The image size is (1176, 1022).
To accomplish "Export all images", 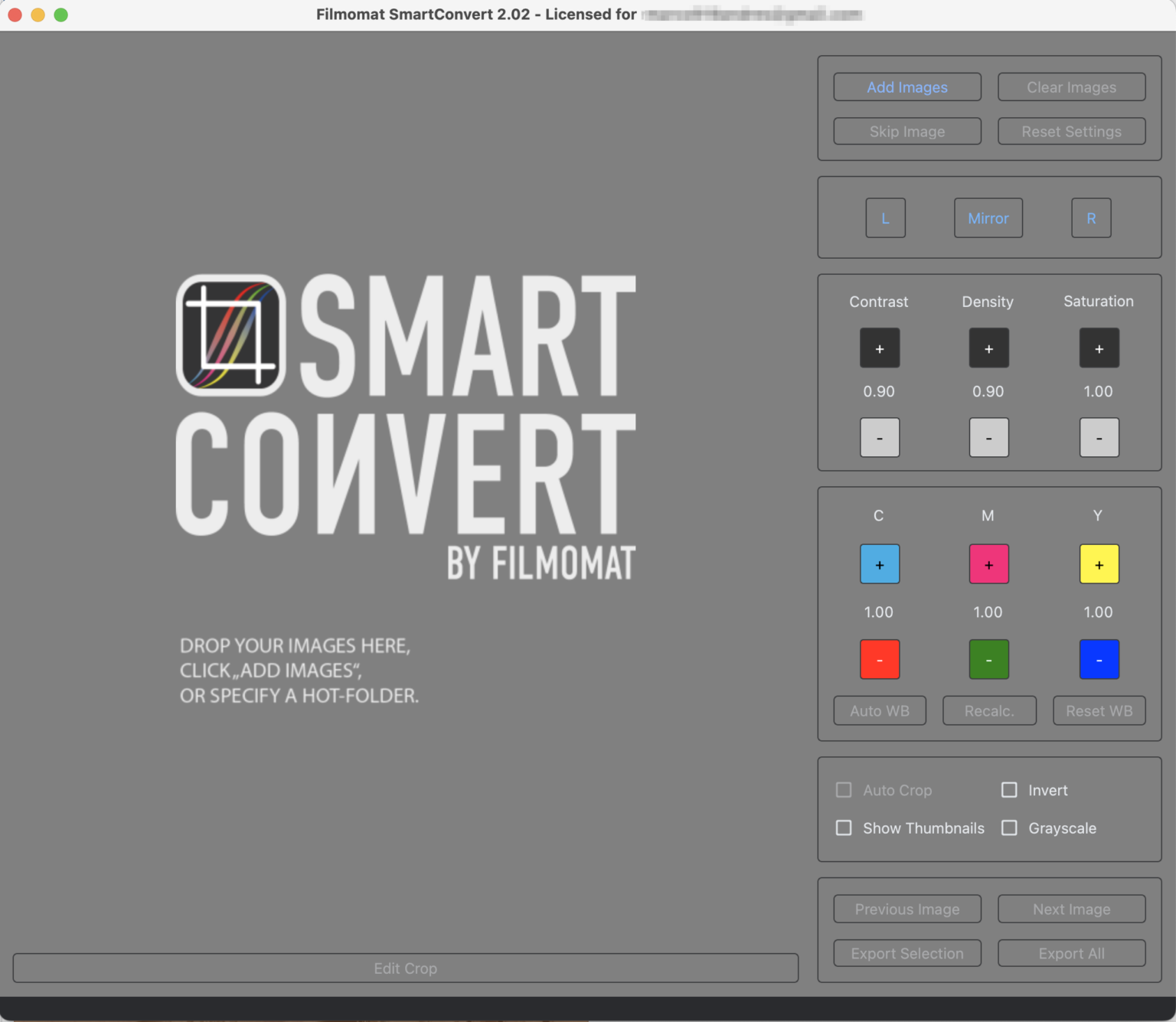I will 1071,953.
